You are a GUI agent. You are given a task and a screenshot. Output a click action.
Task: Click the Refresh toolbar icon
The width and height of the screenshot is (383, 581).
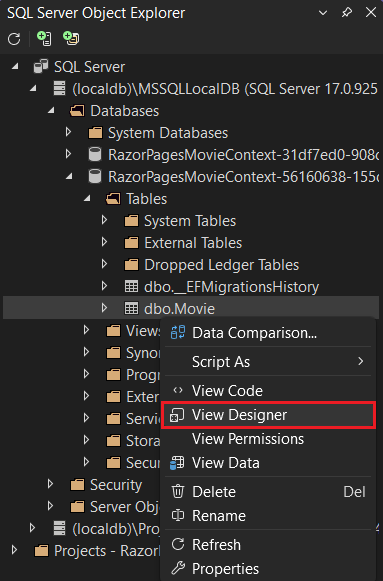[14, 39]
